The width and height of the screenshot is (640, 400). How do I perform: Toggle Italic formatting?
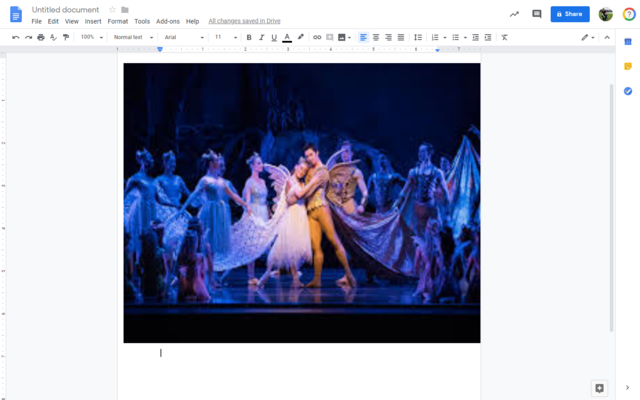tap(262, 37)
